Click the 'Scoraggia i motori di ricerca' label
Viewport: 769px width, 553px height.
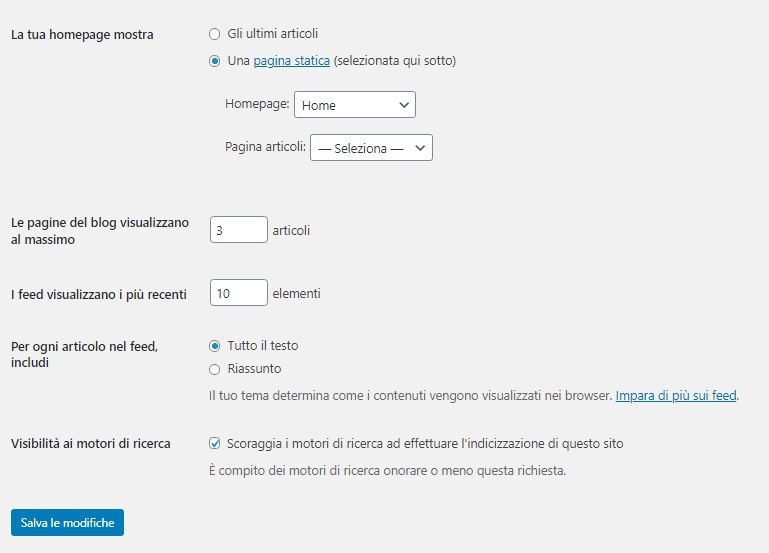[425, 444]
